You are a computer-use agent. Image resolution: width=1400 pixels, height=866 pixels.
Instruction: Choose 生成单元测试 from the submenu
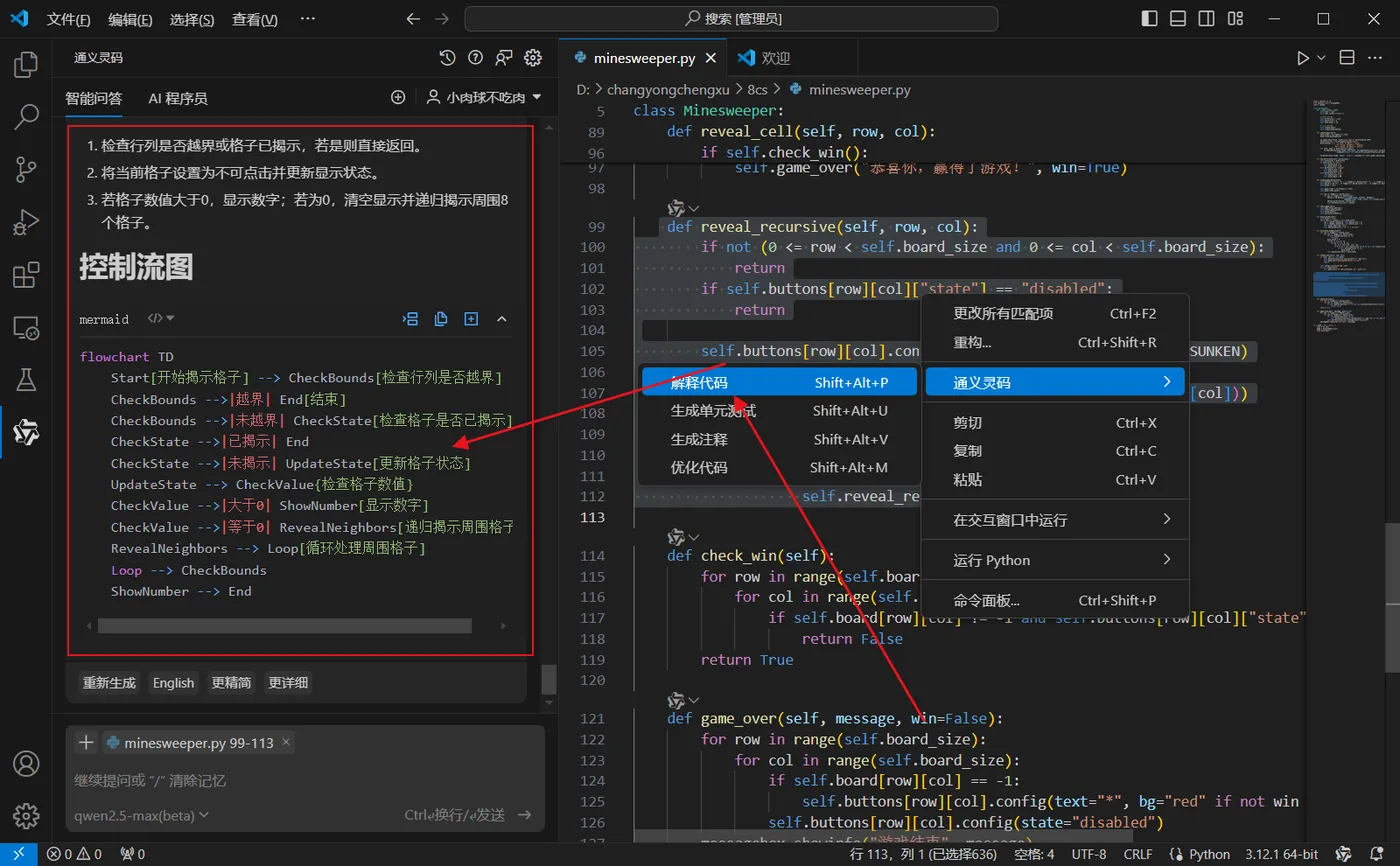(779, 411)
